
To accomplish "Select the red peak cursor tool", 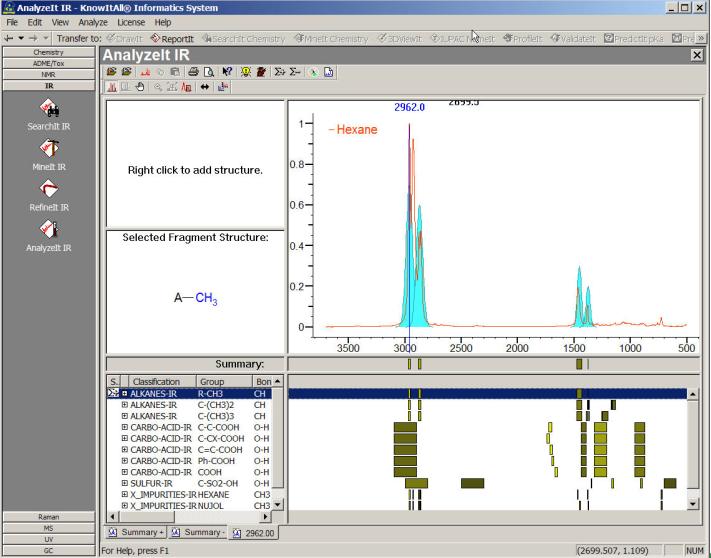I will [112, 87].
